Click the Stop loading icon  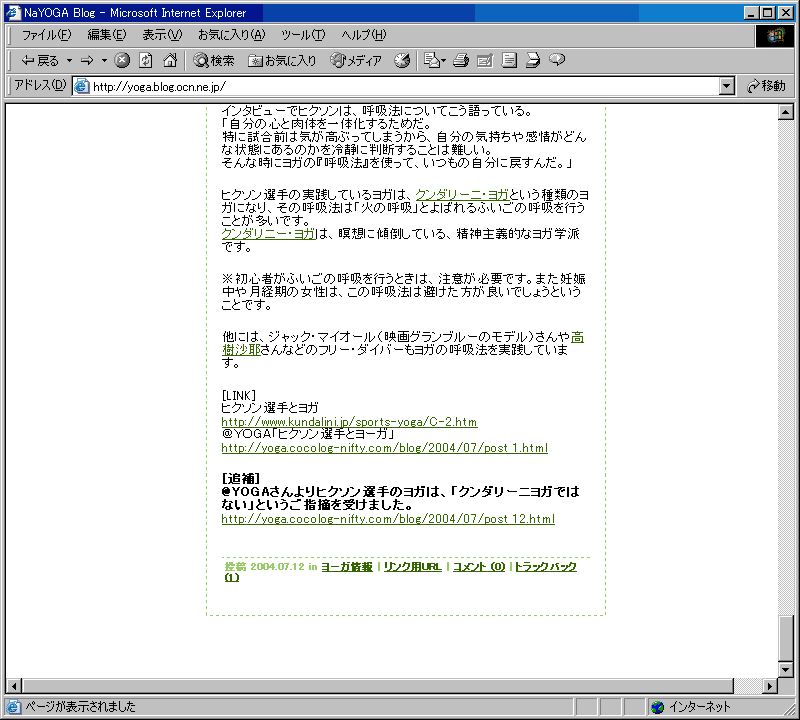click(121, 60)
